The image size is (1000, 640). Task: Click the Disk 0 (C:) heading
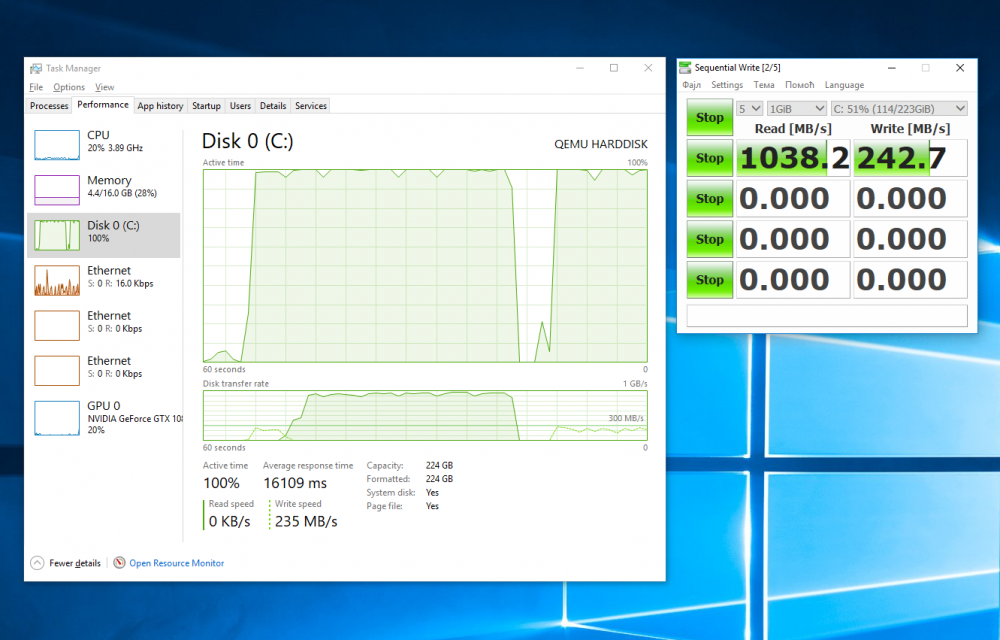(247, 141)
